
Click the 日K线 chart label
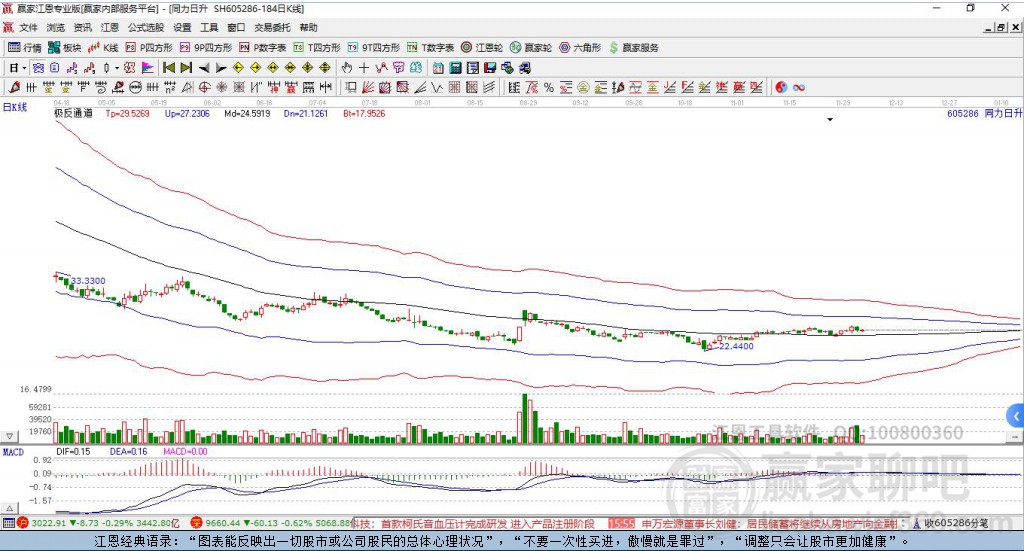click(14, 107)
